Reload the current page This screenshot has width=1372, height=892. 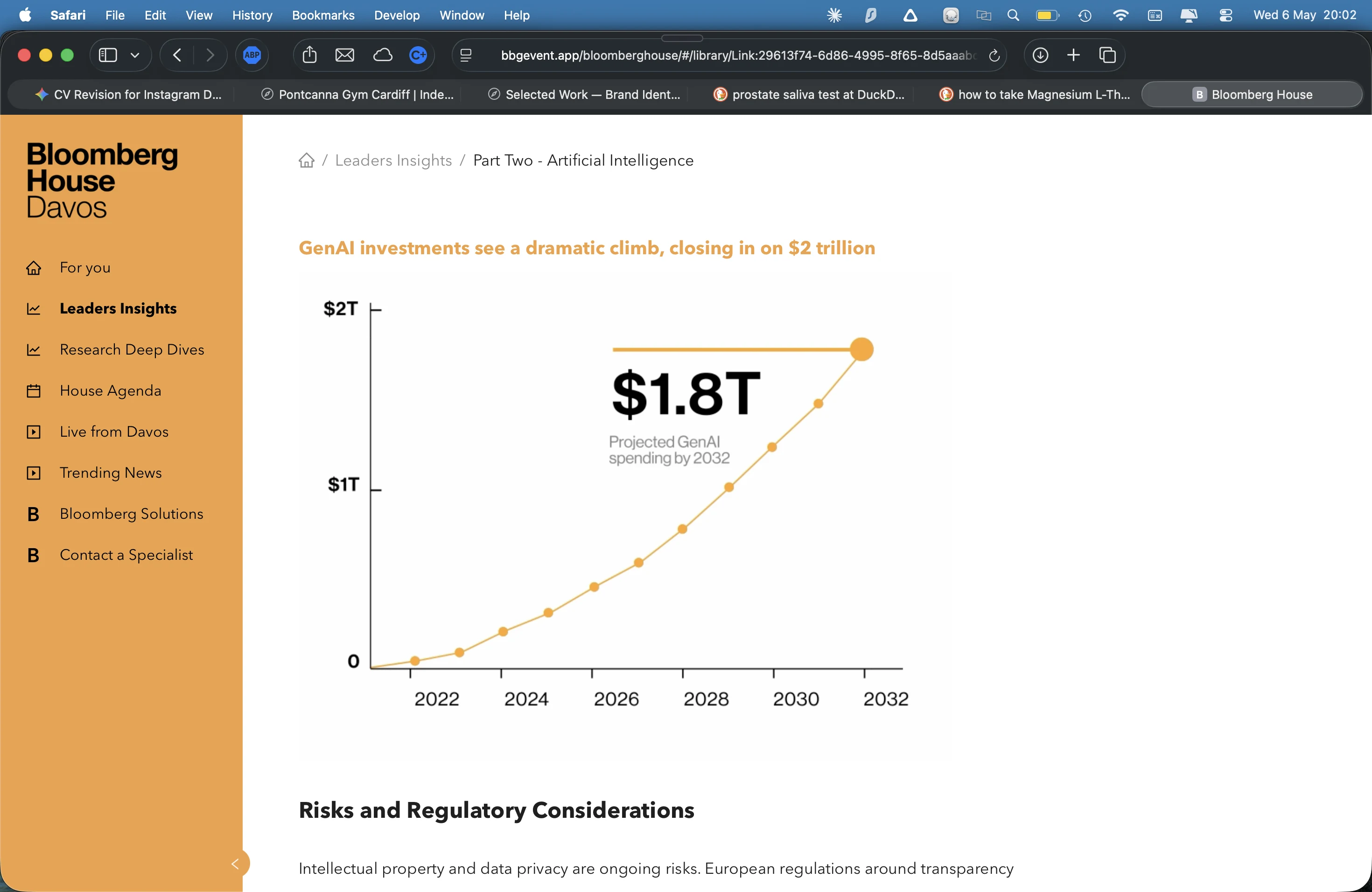tap(994, 56)
